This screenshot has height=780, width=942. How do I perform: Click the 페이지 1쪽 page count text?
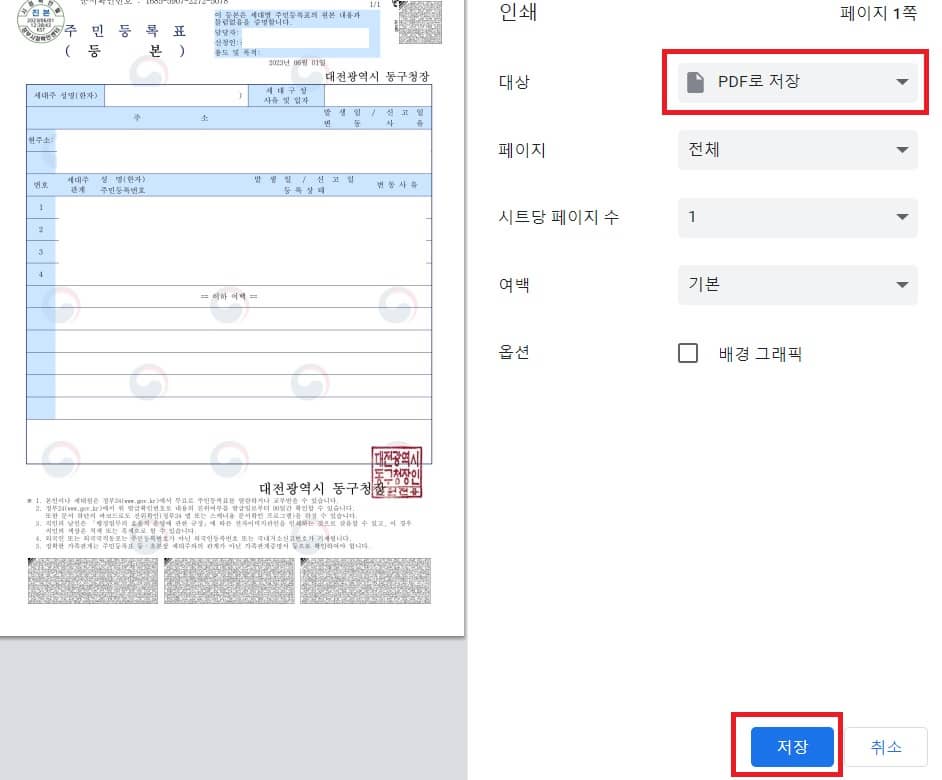[878, 13]
